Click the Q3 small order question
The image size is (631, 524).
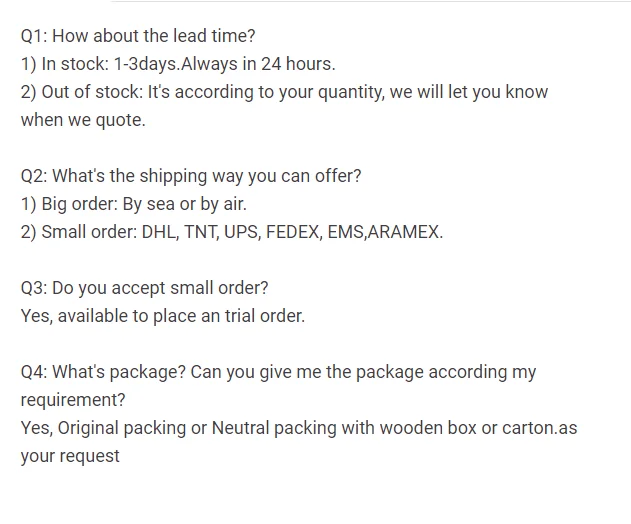[144, 288]
